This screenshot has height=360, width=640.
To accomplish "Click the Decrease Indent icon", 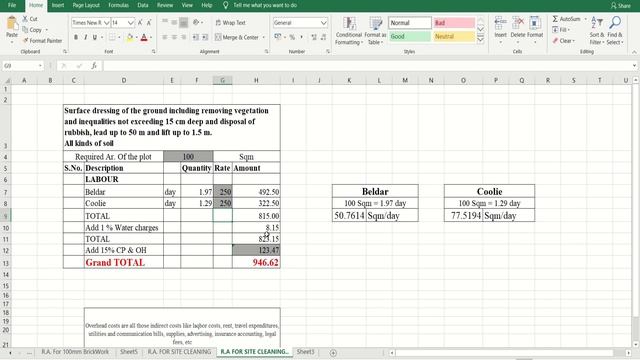I will [x=196, y=37].
